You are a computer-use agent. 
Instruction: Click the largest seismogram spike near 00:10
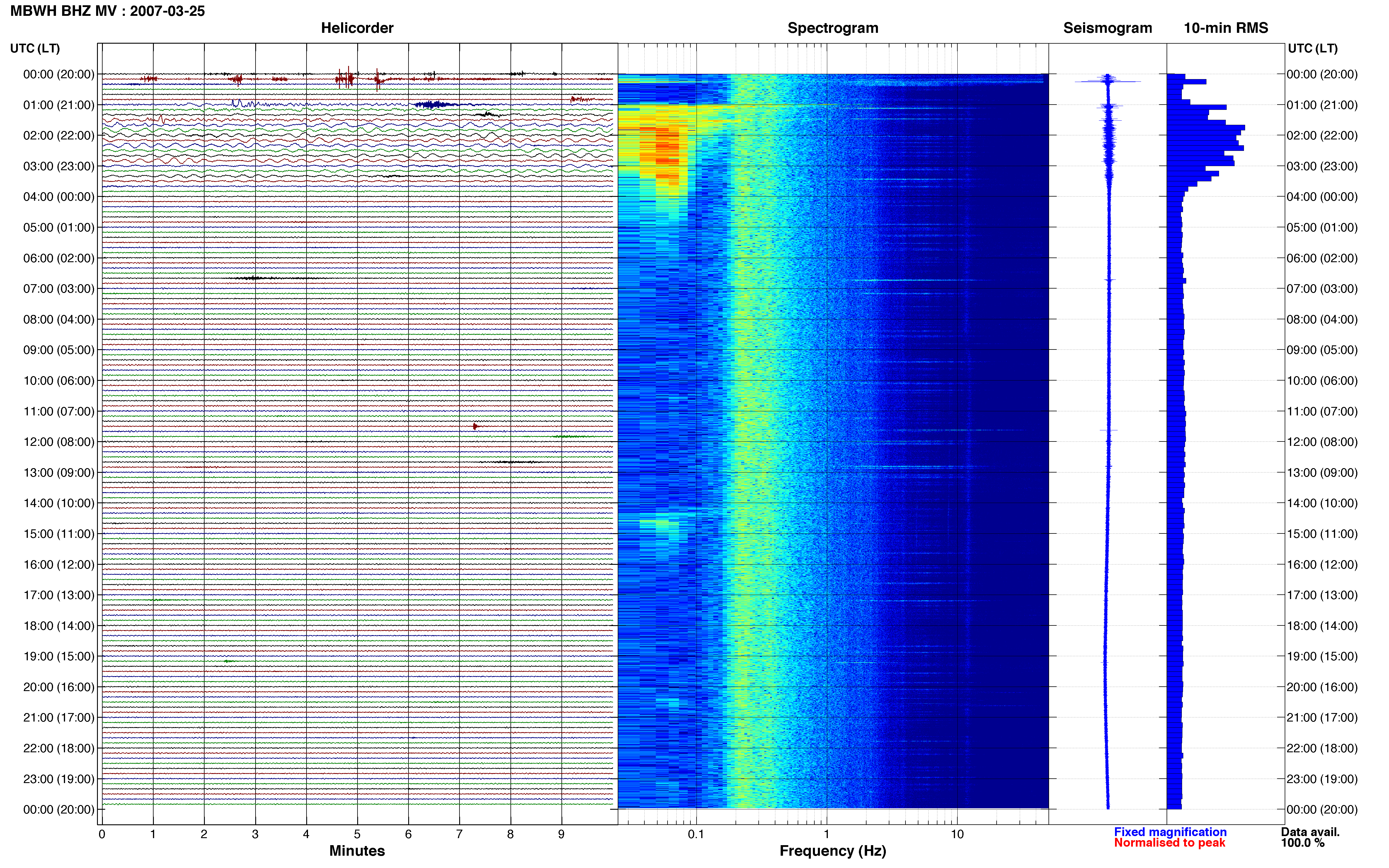click(1108, 81)
